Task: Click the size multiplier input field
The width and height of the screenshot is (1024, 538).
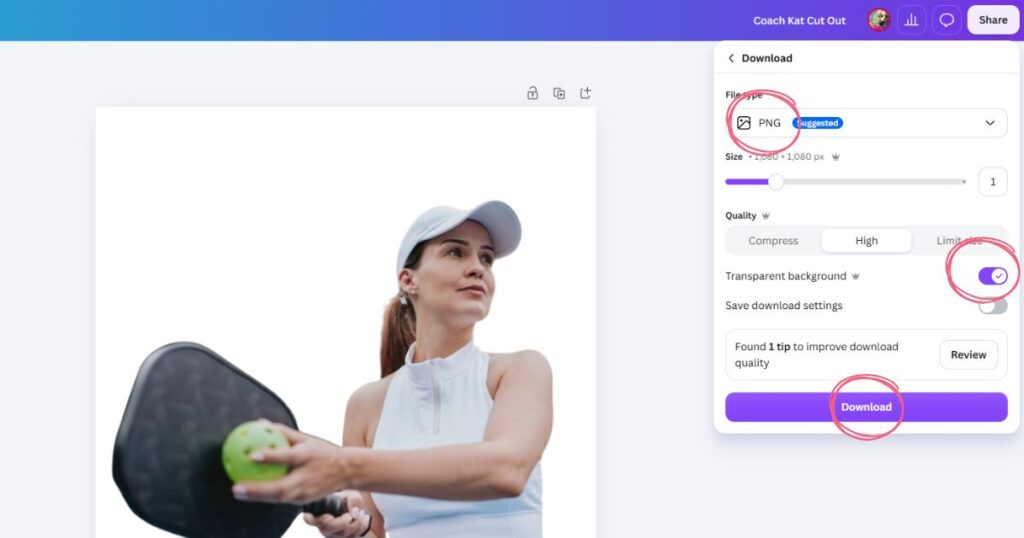Action: [993, 182]
